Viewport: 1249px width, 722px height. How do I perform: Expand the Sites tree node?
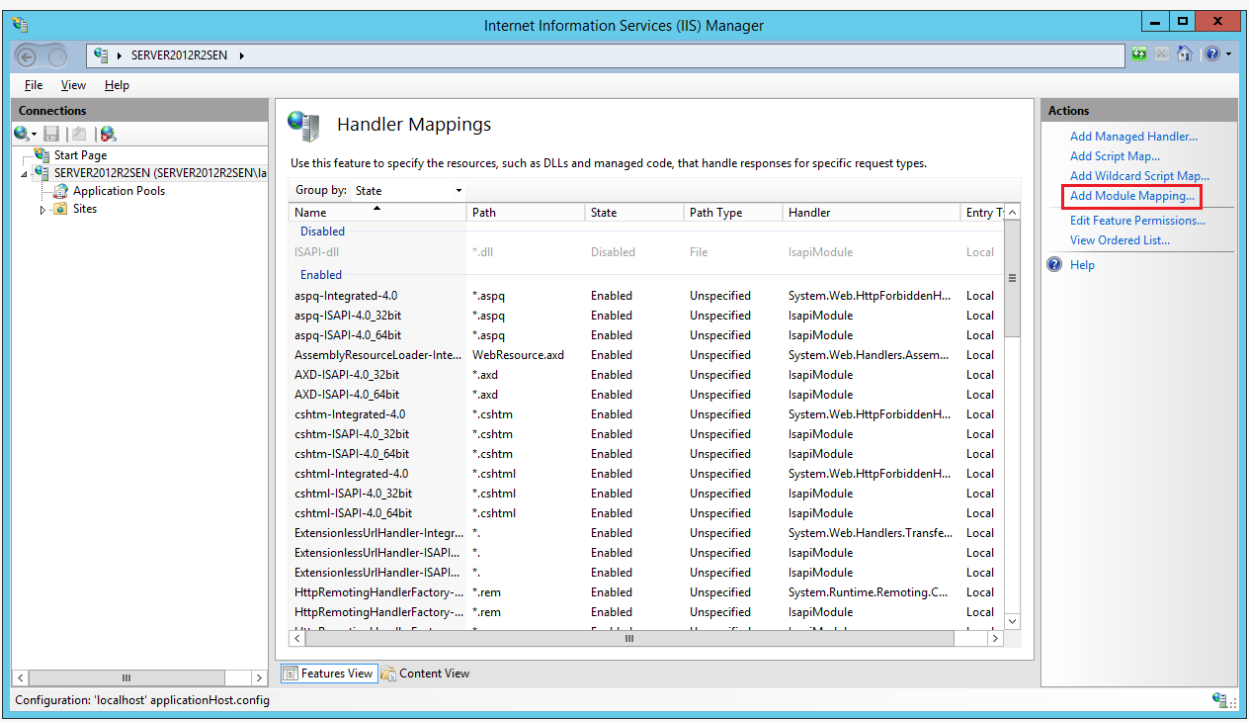click(43, 210)
